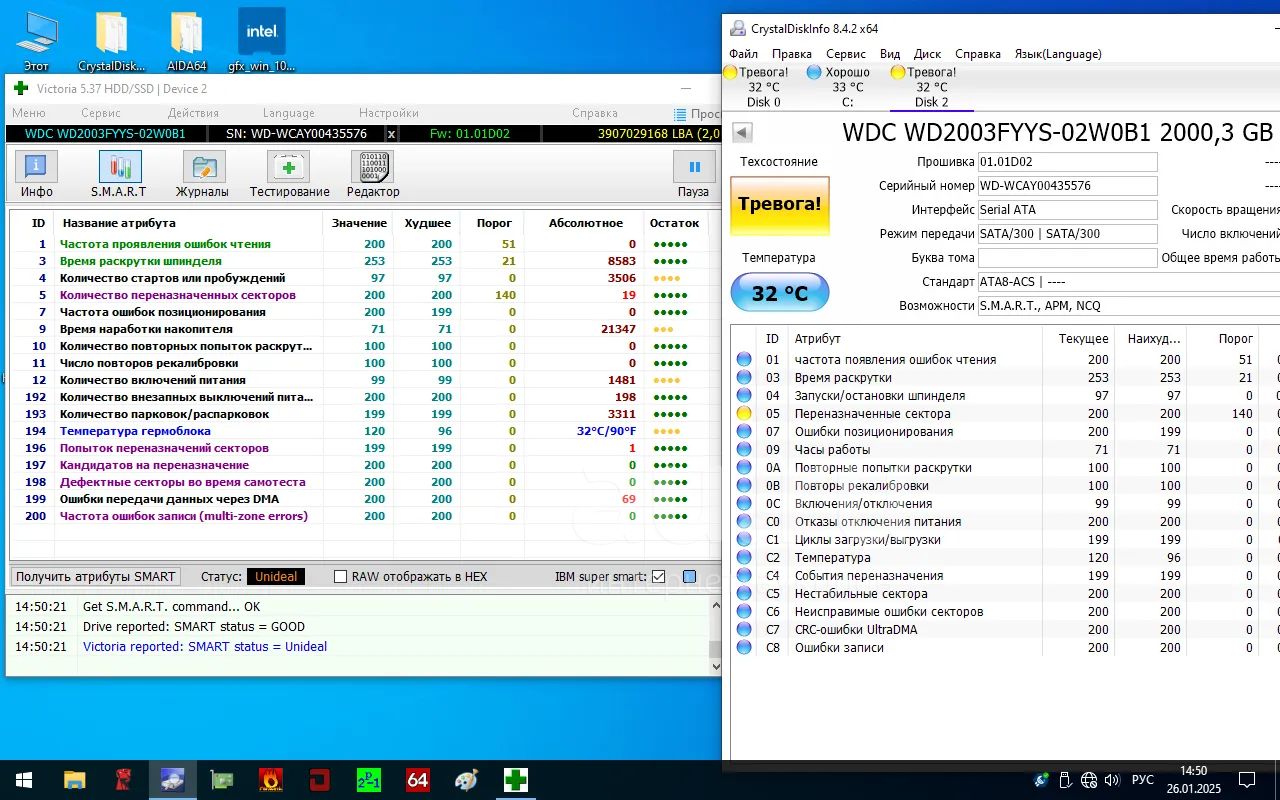Click the 32 °C temperature indicator
This screenshot has width=1280, height=800.
click(780, 293)
